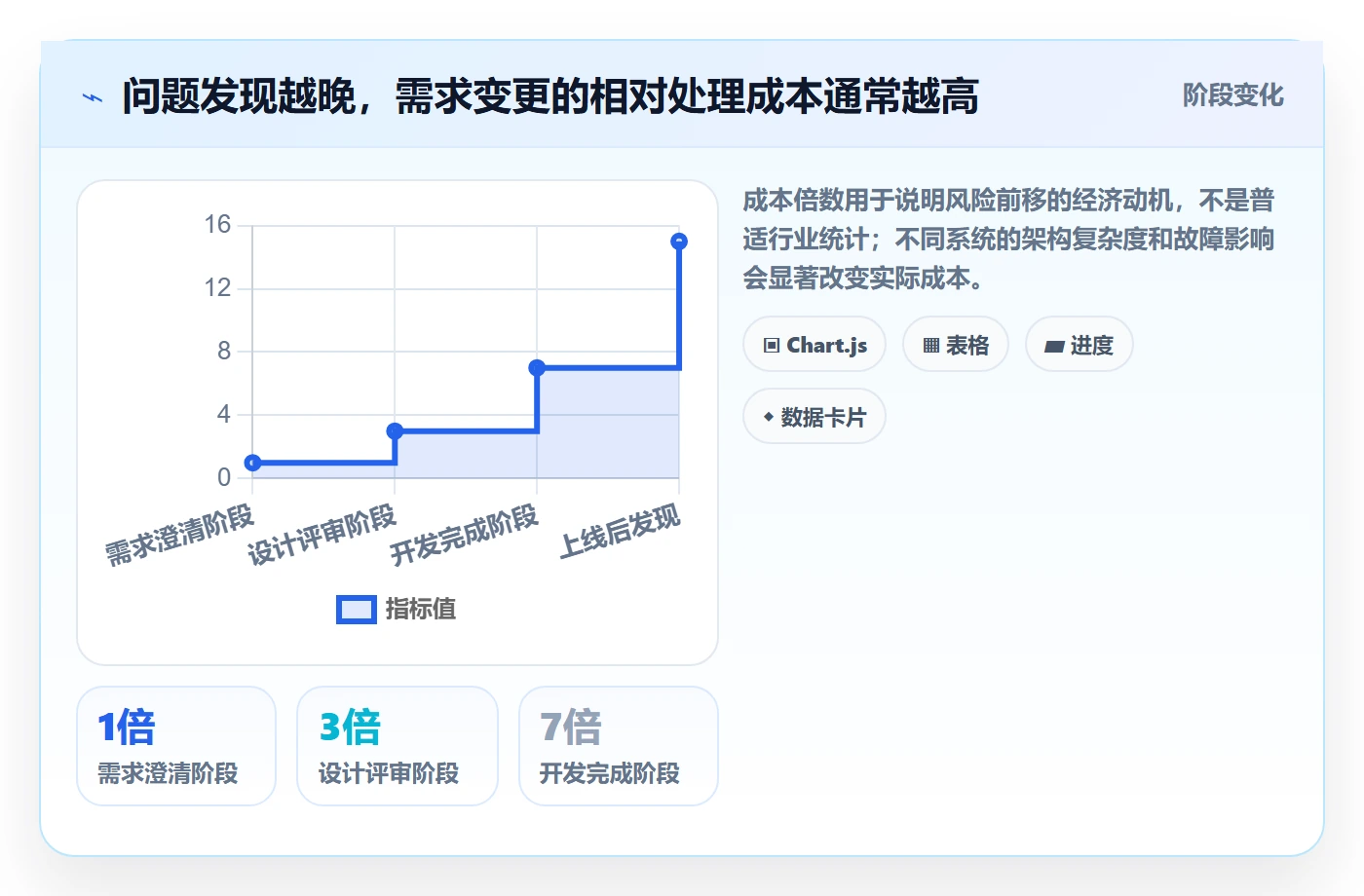Click the data point at 开发完成阶段
Image resolution: width=1364 pixels, height=896 pixels.
(537, 368)
